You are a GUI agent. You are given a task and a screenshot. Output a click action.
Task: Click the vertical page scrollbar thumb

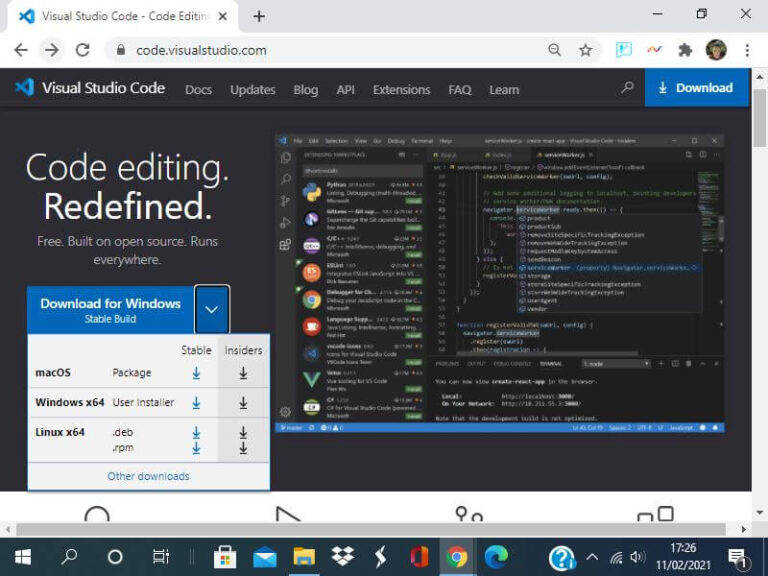(x=759, y=119)
